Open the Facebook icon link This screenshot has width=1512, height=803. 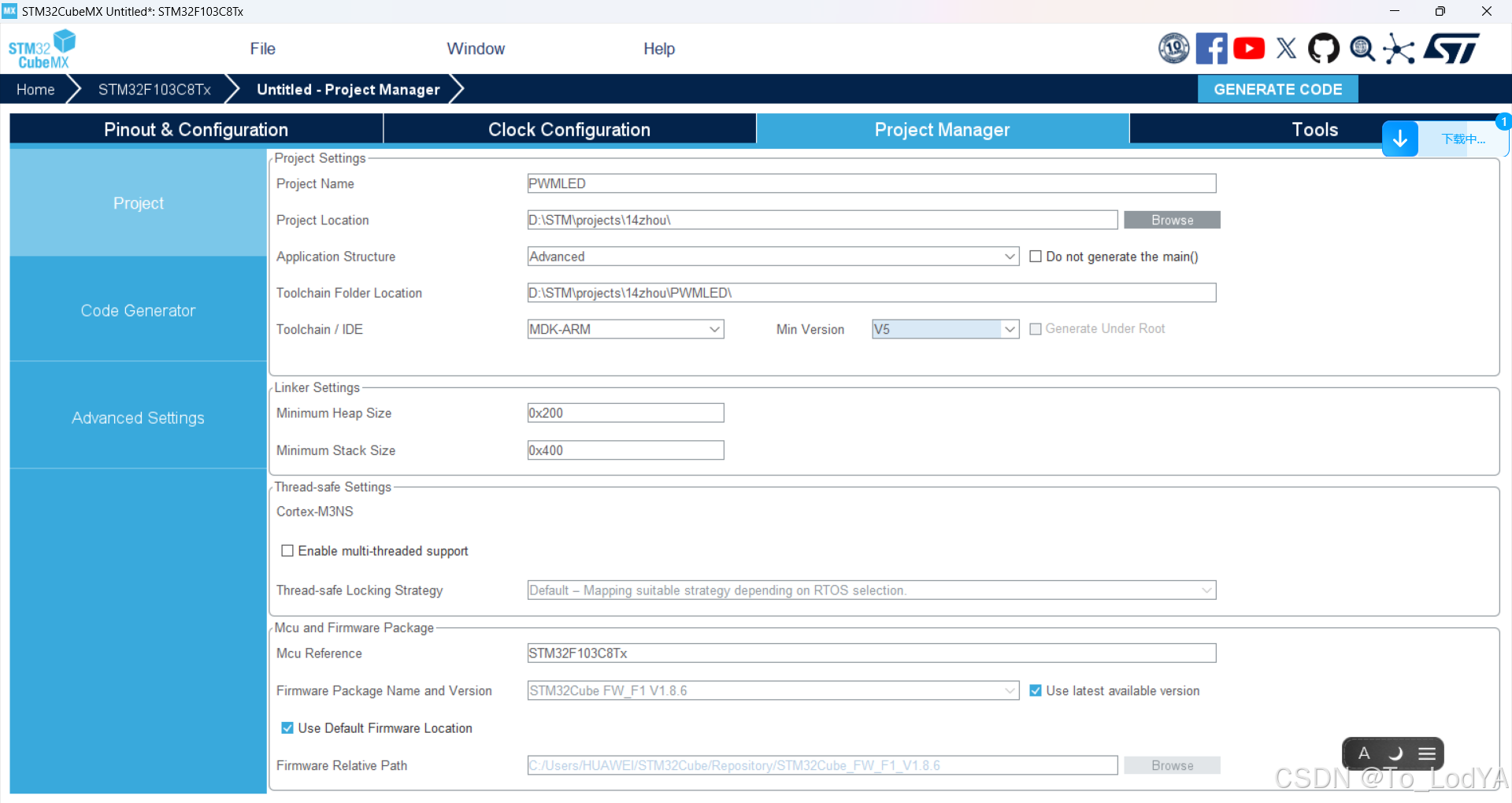point(1211,49)
